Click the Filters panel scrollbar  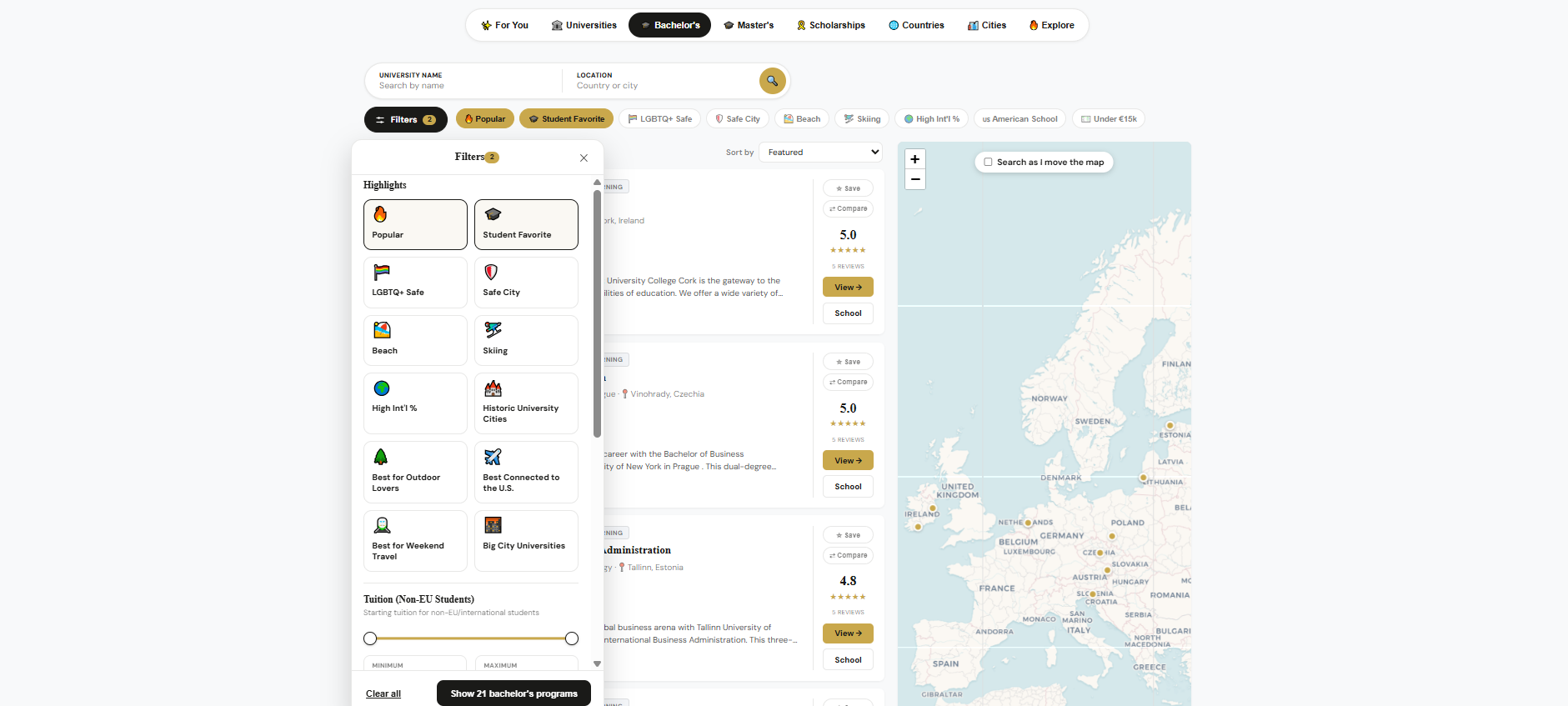point(597,314)
